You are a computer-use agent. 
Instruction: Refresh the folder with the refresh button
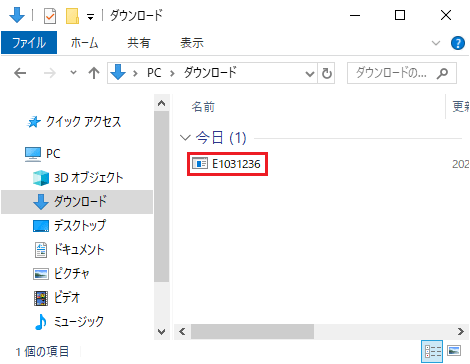[x=326, y=73]
